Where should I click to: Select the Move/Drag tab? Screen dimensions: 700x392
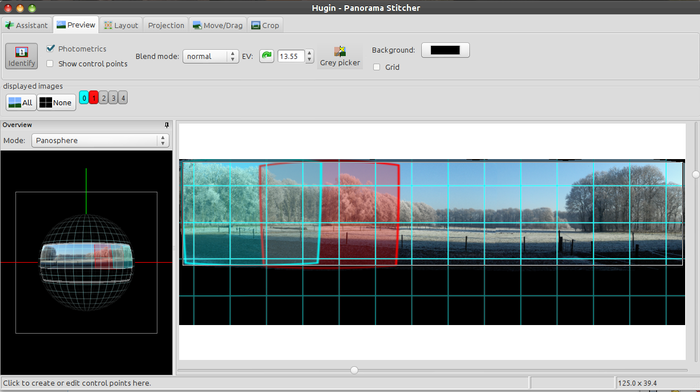pyautogui.click(x=217, y=25)
